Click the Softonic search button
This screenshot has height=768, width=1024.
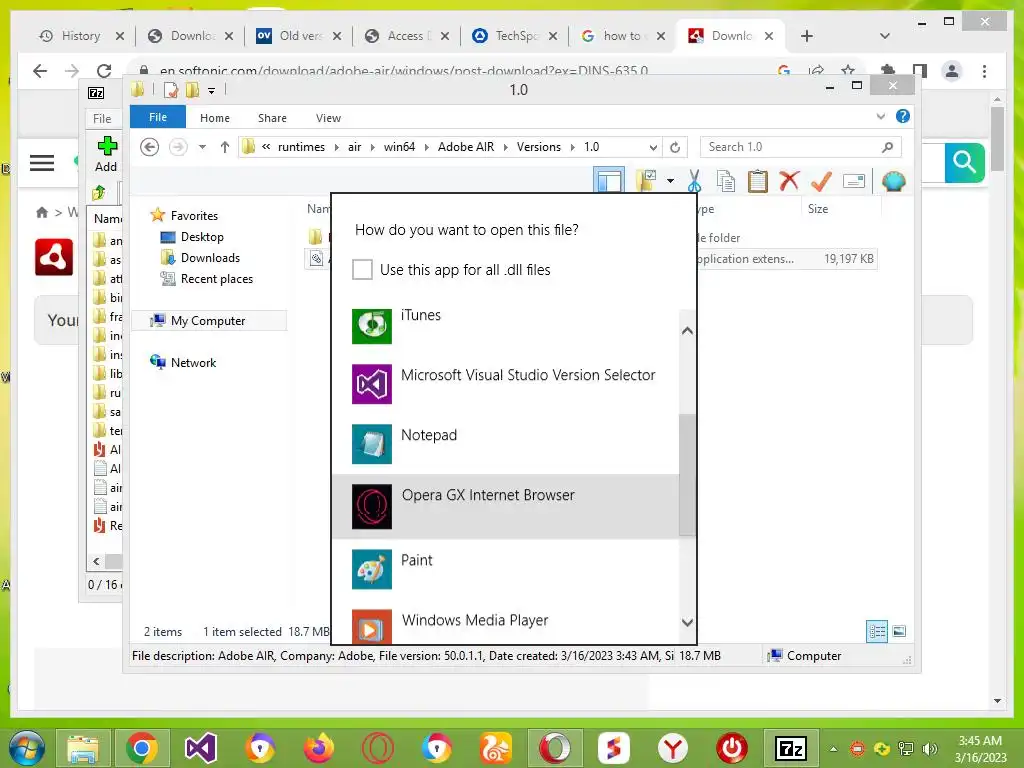(965, 162)
